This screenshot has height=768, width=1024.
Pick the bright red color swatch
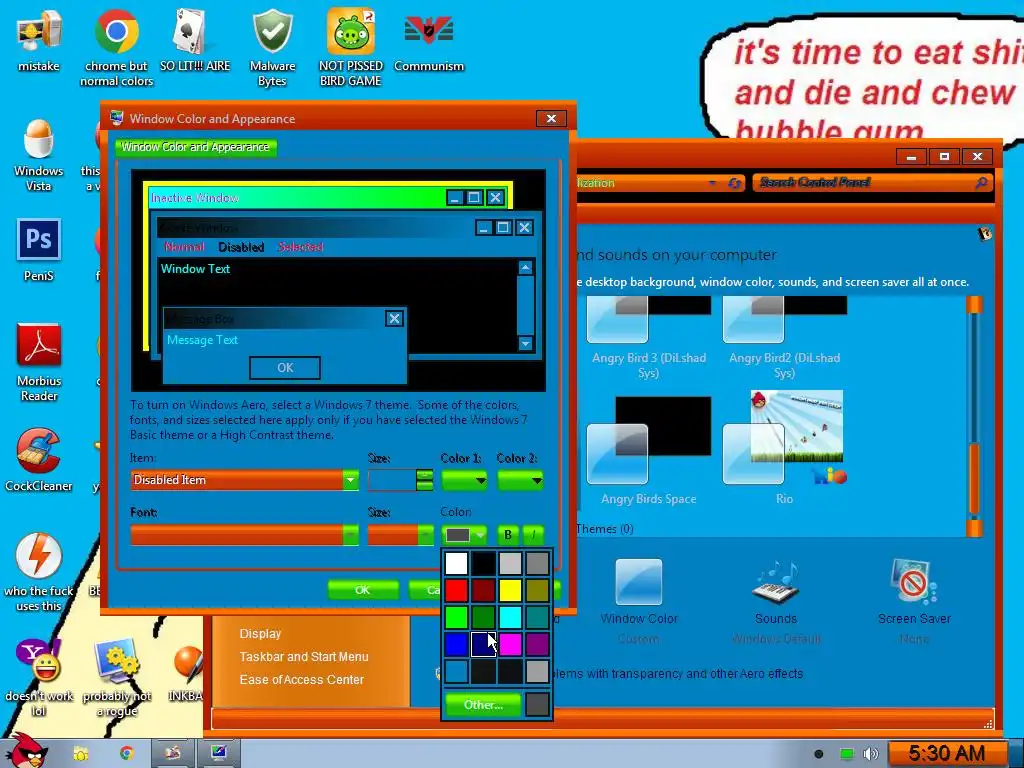tap(456, 590)
